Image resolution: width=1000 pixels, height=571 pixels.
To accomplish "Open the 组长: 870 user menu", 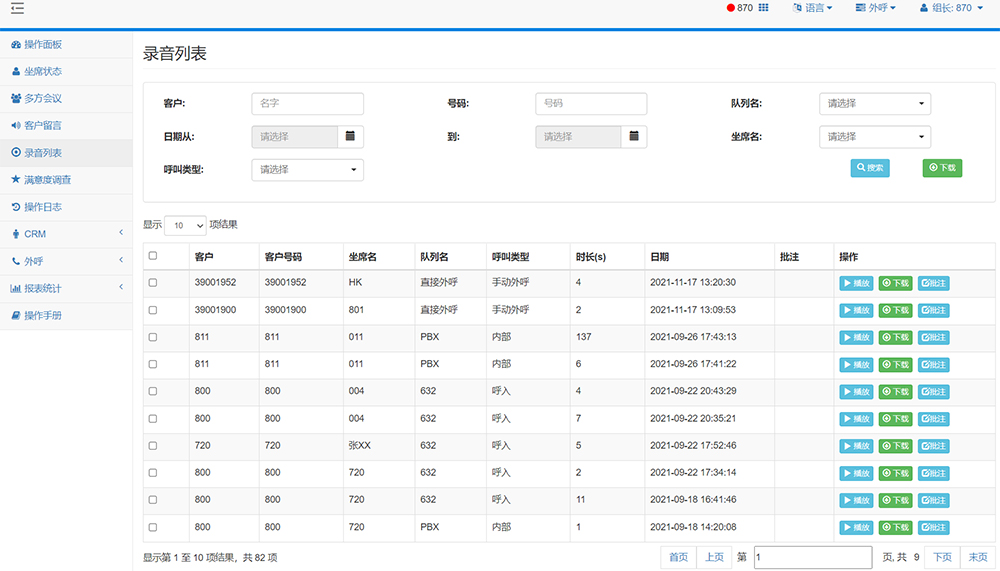I will (951, 8).
